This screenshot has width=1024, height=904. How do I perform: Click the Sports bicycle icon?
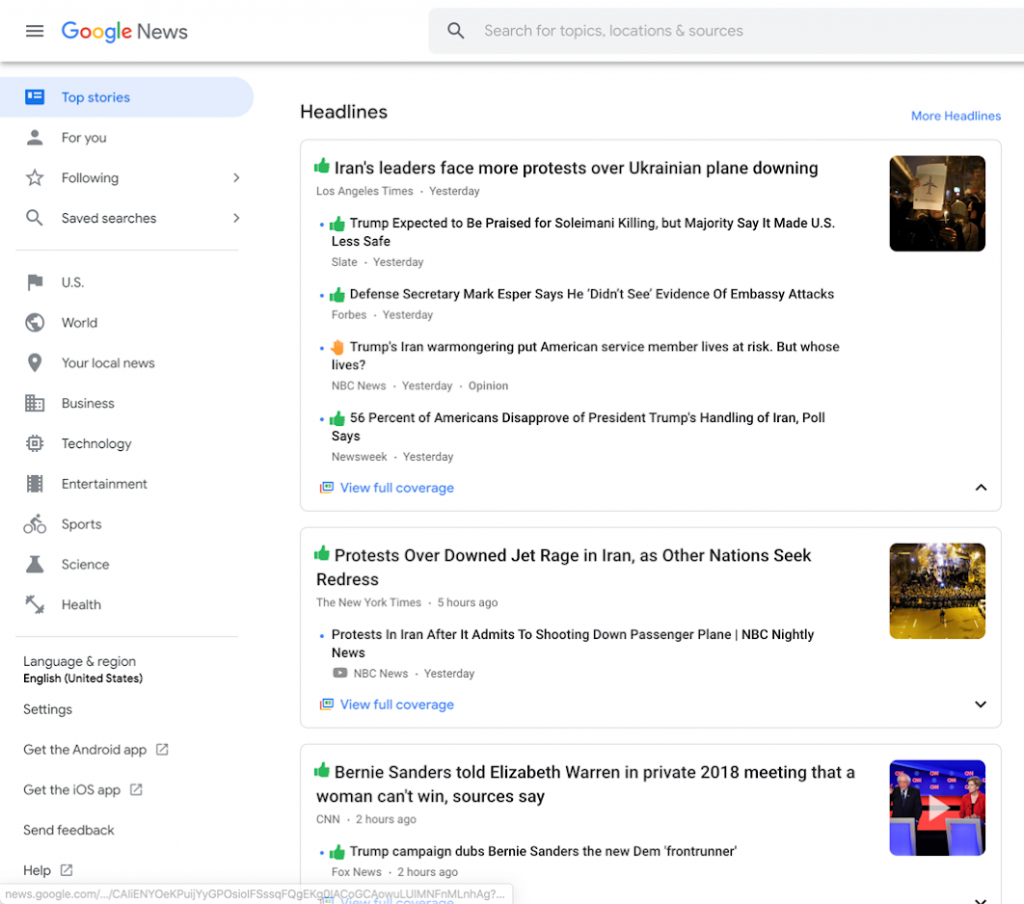coord(35,524)
